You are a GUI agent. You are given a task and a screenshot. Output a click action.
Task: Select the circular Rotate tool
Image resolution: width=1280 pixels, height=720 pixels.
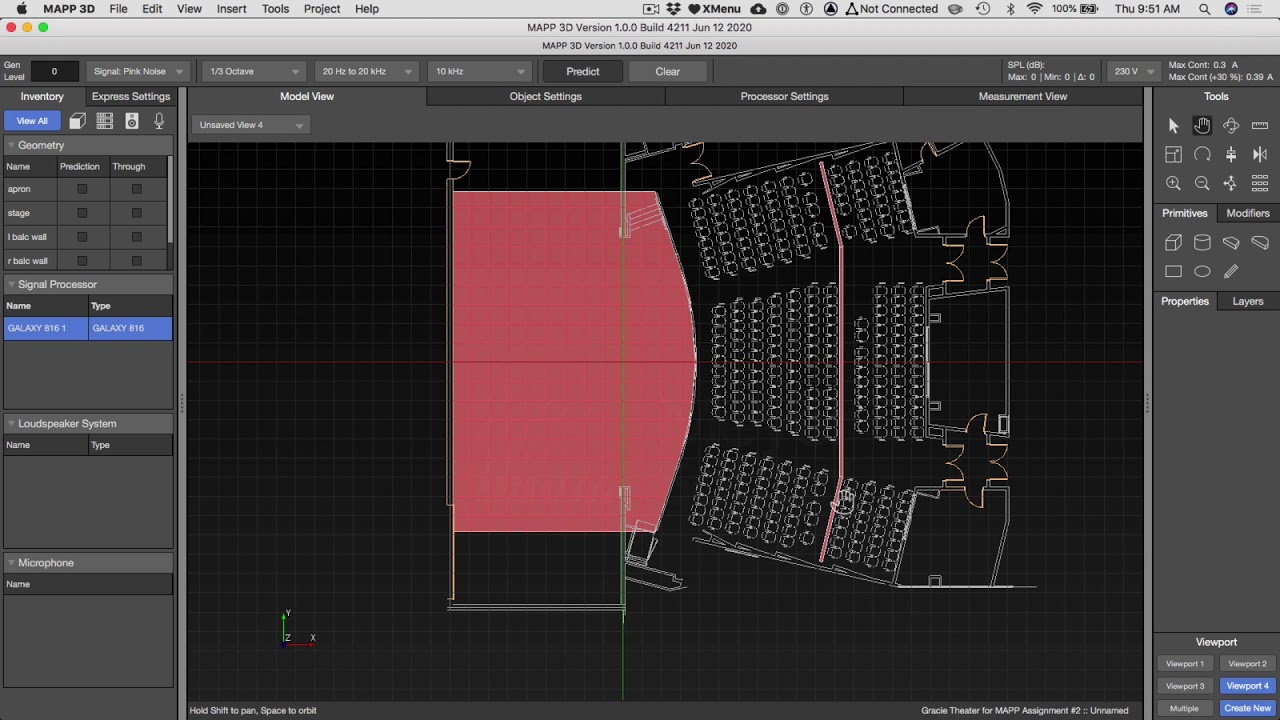click(1202, 154)
